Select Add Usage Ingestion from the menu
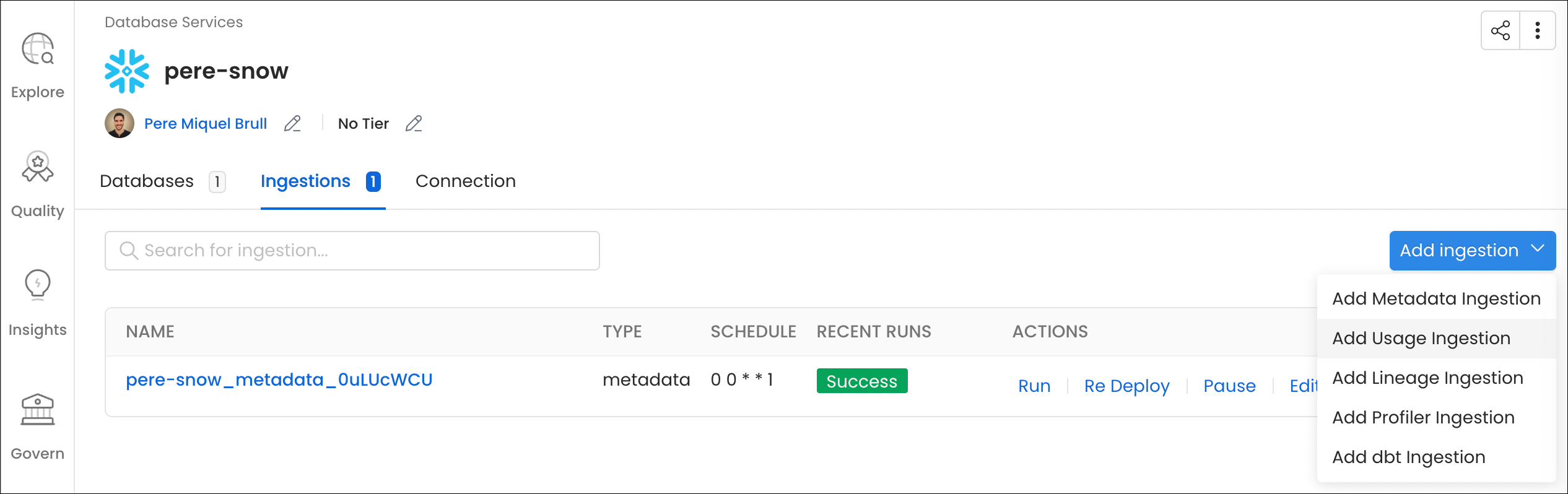The height and width of the screenshot is (494, 1568). coord(1421,338)
